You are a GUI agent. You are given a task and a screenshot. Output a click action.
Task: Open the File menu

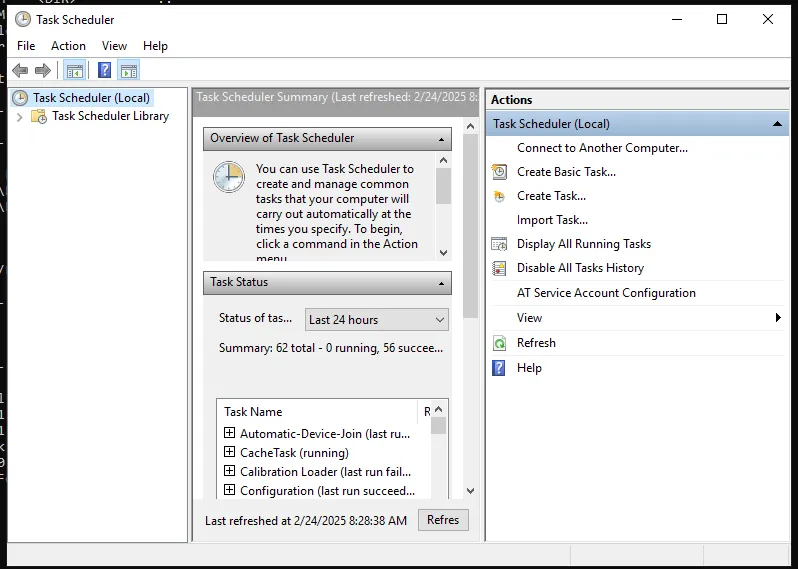pos(26,46)
